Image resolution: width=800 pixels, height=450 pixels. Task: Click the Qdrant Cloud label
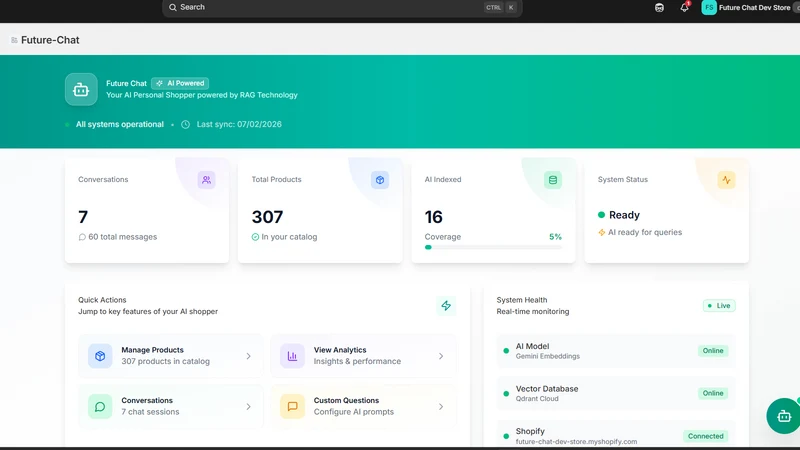pyautogui.click(x=537, y=399)
